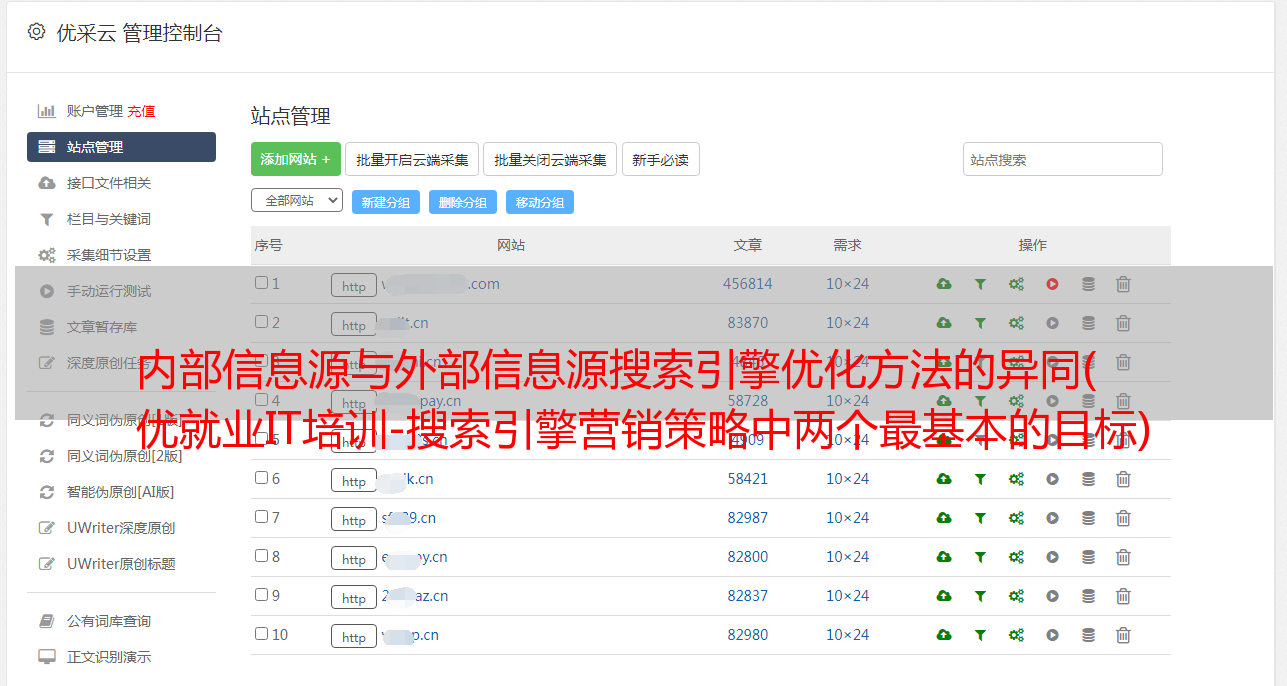This screenshot has width=1287, height=686.
Task: Tick the checkbox for site row 1
Action: (261, 283)
